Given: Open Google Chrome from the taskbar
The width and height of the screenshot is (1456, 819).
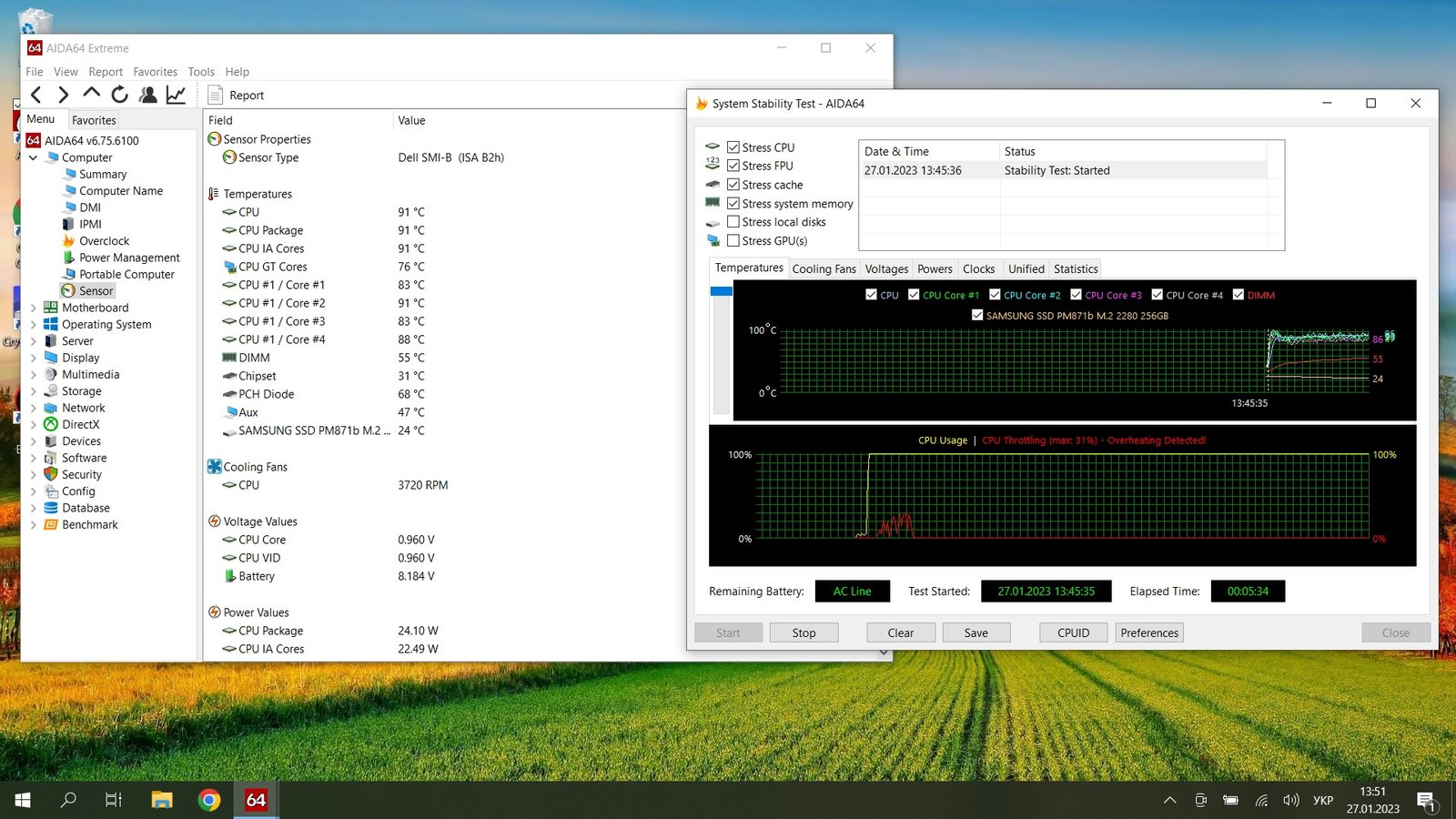Looking at the screenshot, I should 209,800.
